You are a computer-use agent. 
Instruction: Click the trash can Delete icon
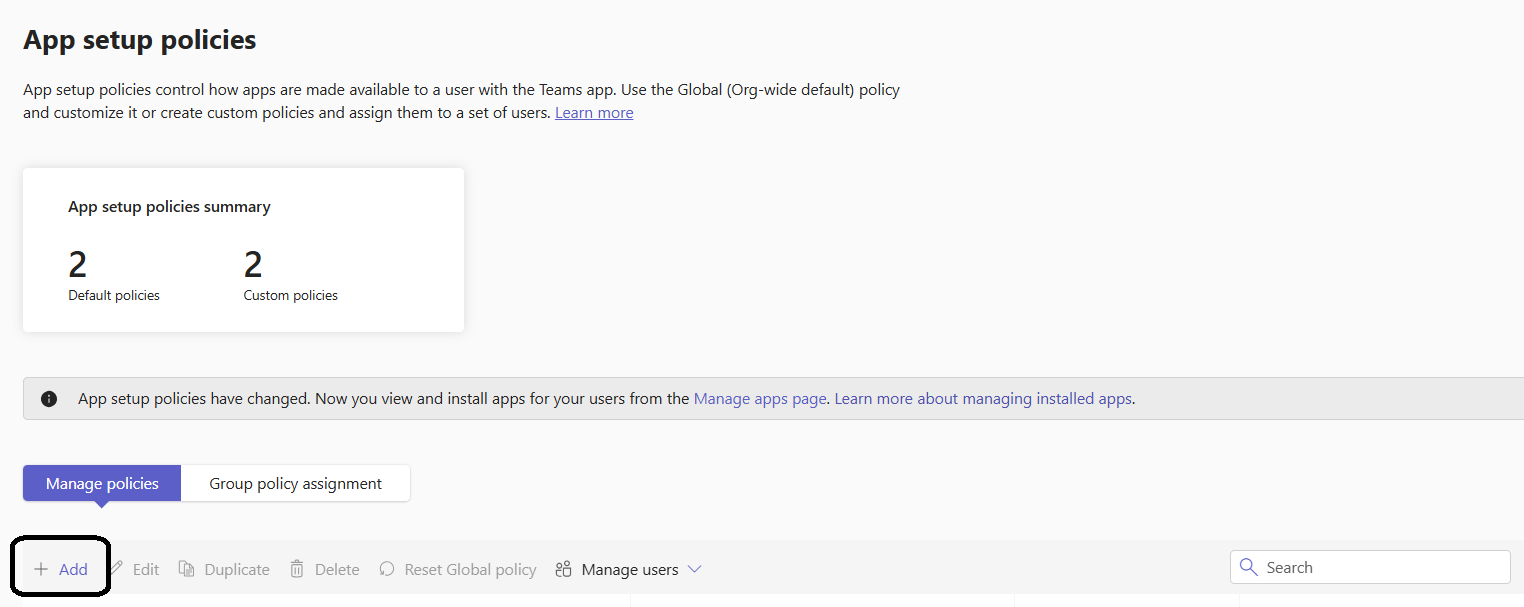click(297, 568)
